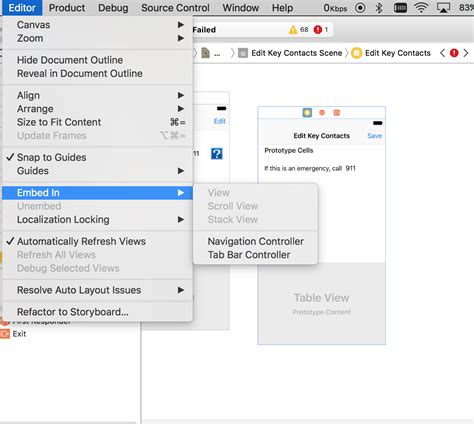The height and width of the screenshot is (424, 474).
Task: Click the orange Exit icon above the scene
Action: click(x=336, y=113)
